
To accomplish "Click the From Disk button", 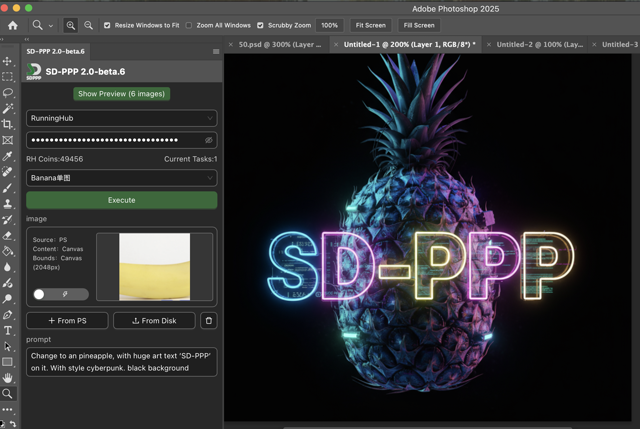I will [x=154, y=321].
